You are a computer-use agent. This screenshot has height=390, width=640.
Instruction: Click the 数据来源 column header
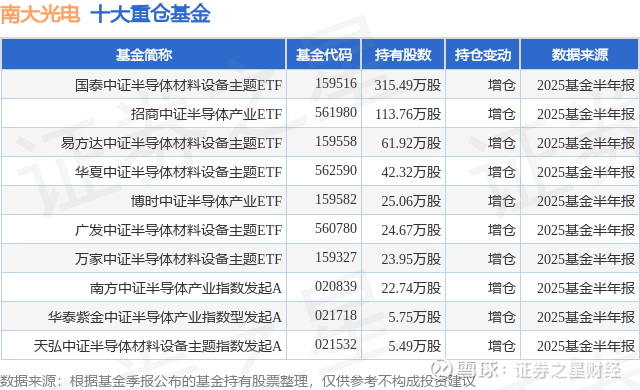(580, 55)
